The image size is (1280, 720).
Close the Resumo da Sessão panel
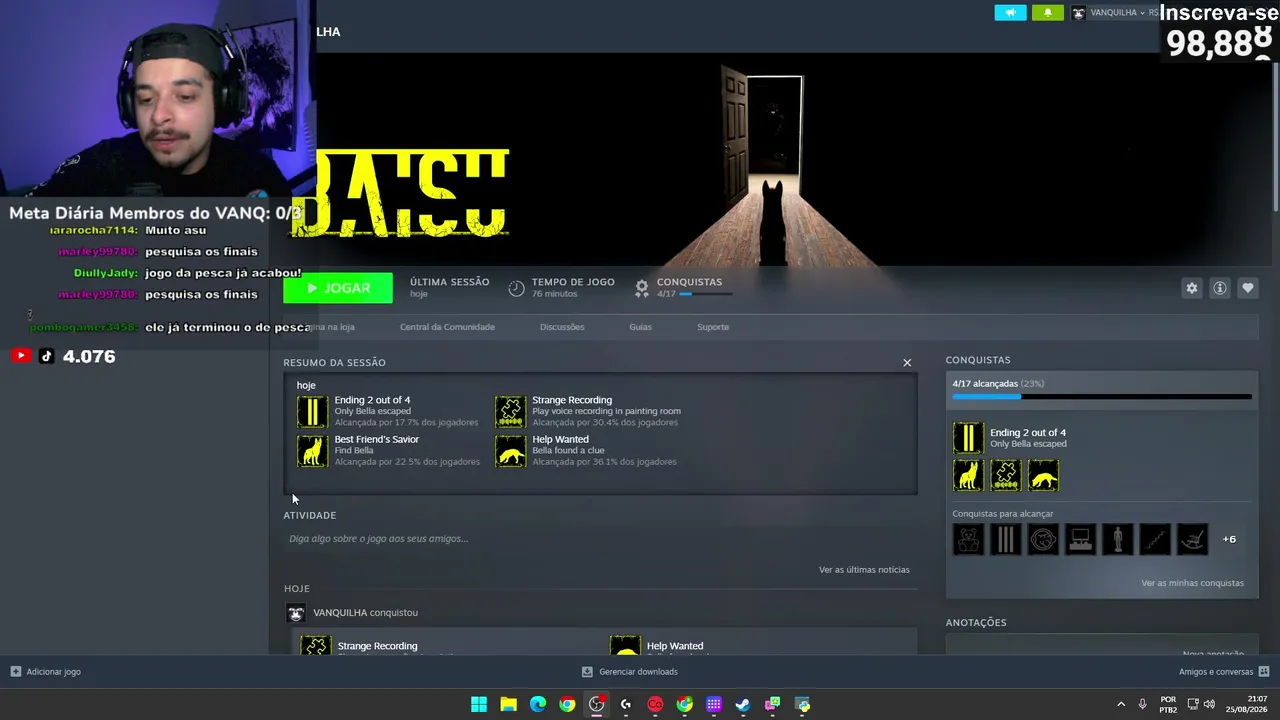click(x=907, y=362)
